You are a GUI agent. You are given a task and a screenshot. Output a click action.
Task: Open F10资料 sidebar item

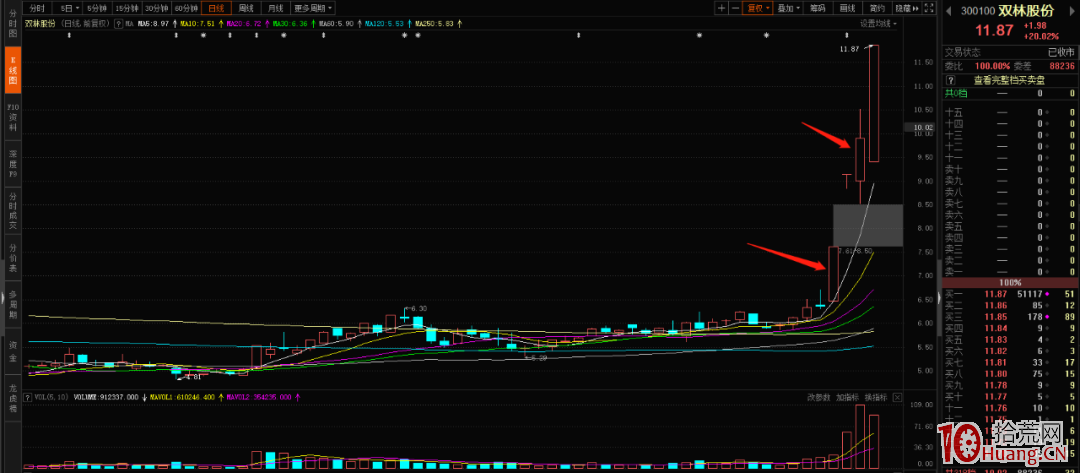[x=12, y=117]
